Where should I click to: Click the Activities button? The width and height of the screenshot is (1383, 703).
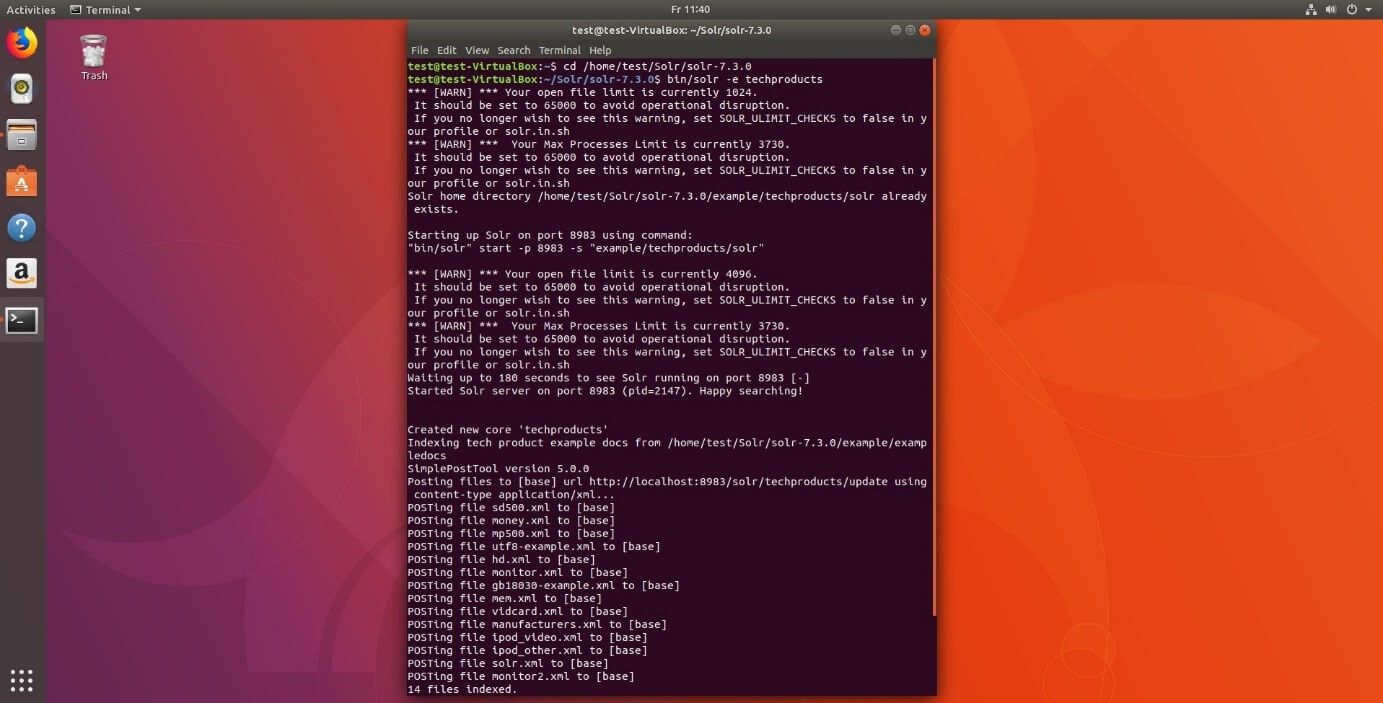pos(31,9)
